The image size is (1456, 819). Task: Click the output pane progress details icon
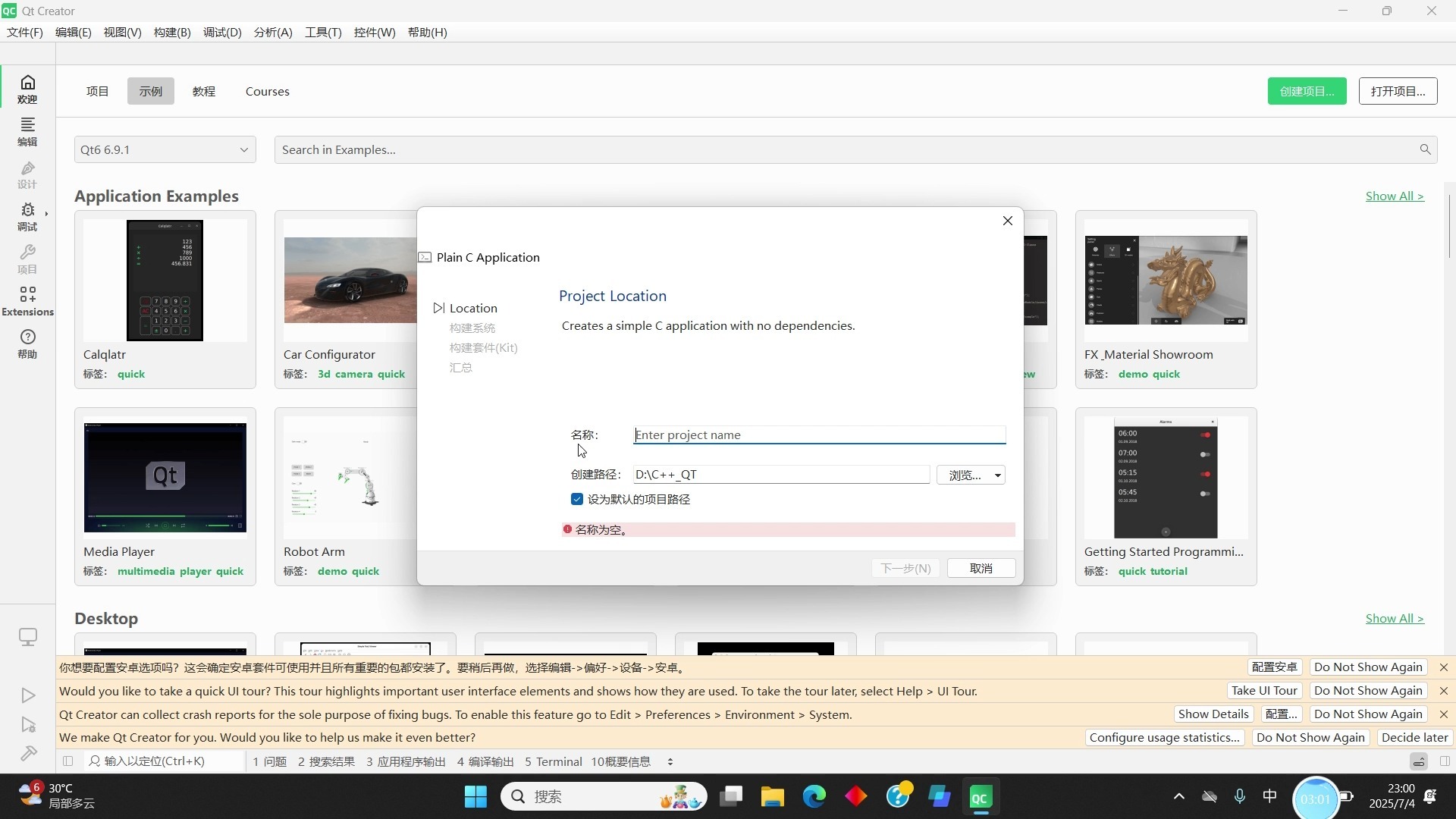click(1419, 761)
